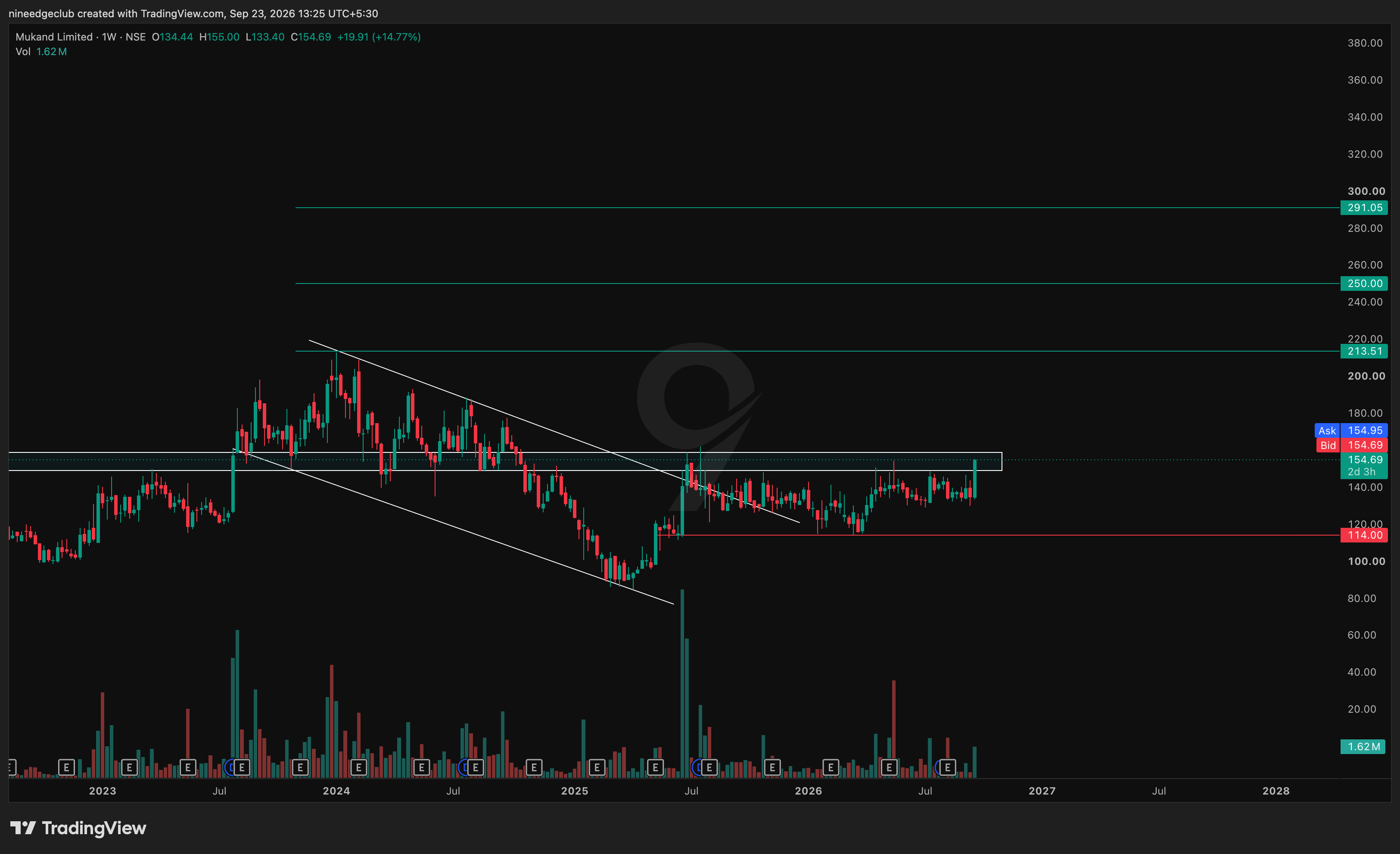Click the 2027 label on time axis
Image resolution: width=1400 pixels, height=854 pixels.
(1042, 791)
